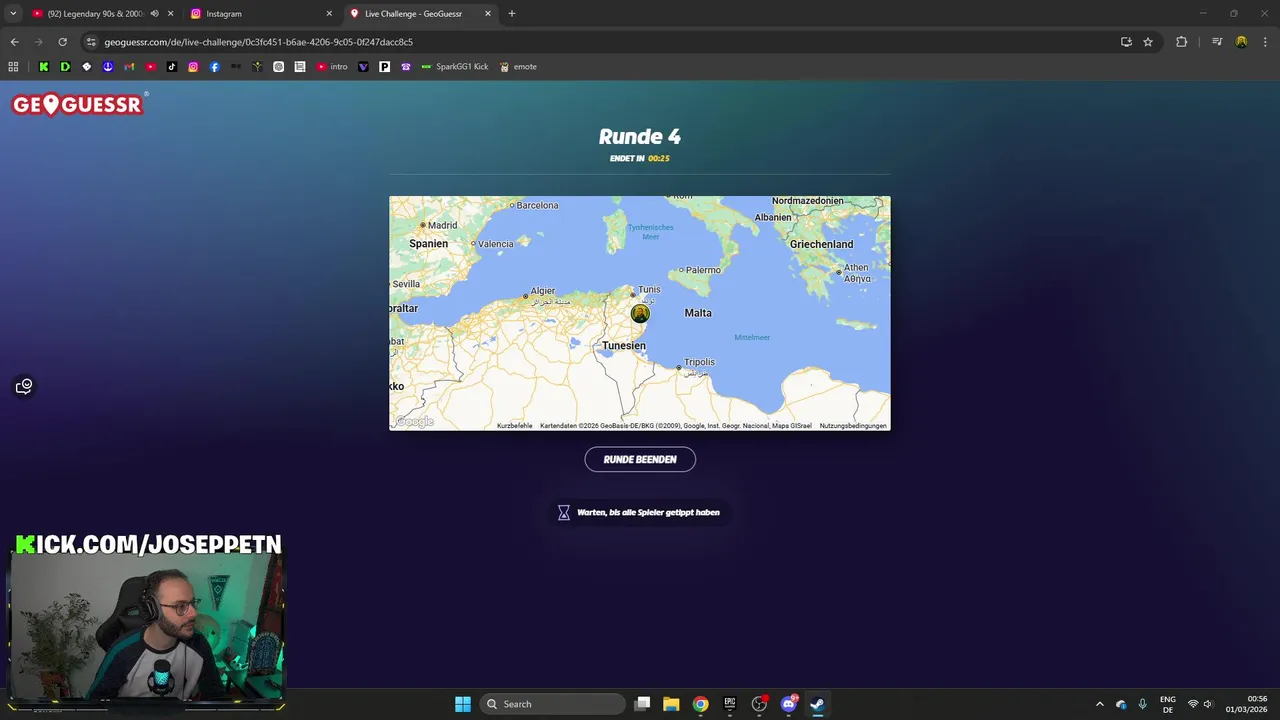Viewport: 1280px width, 720px height.
Task: Click the Windows taskbar search box
Action: click(552, 704)
